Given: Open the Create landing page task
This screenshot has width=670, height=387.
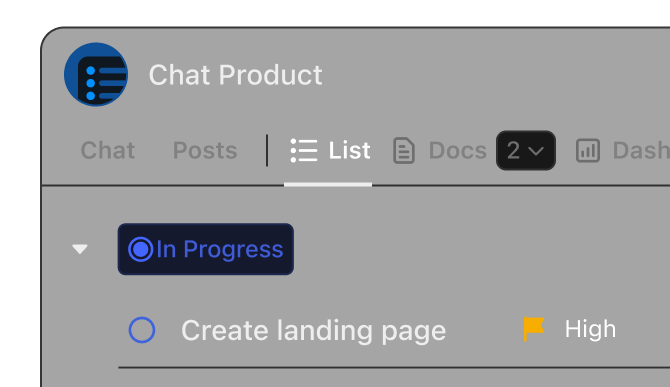Looking at the screenshot, I should point(313,330).
